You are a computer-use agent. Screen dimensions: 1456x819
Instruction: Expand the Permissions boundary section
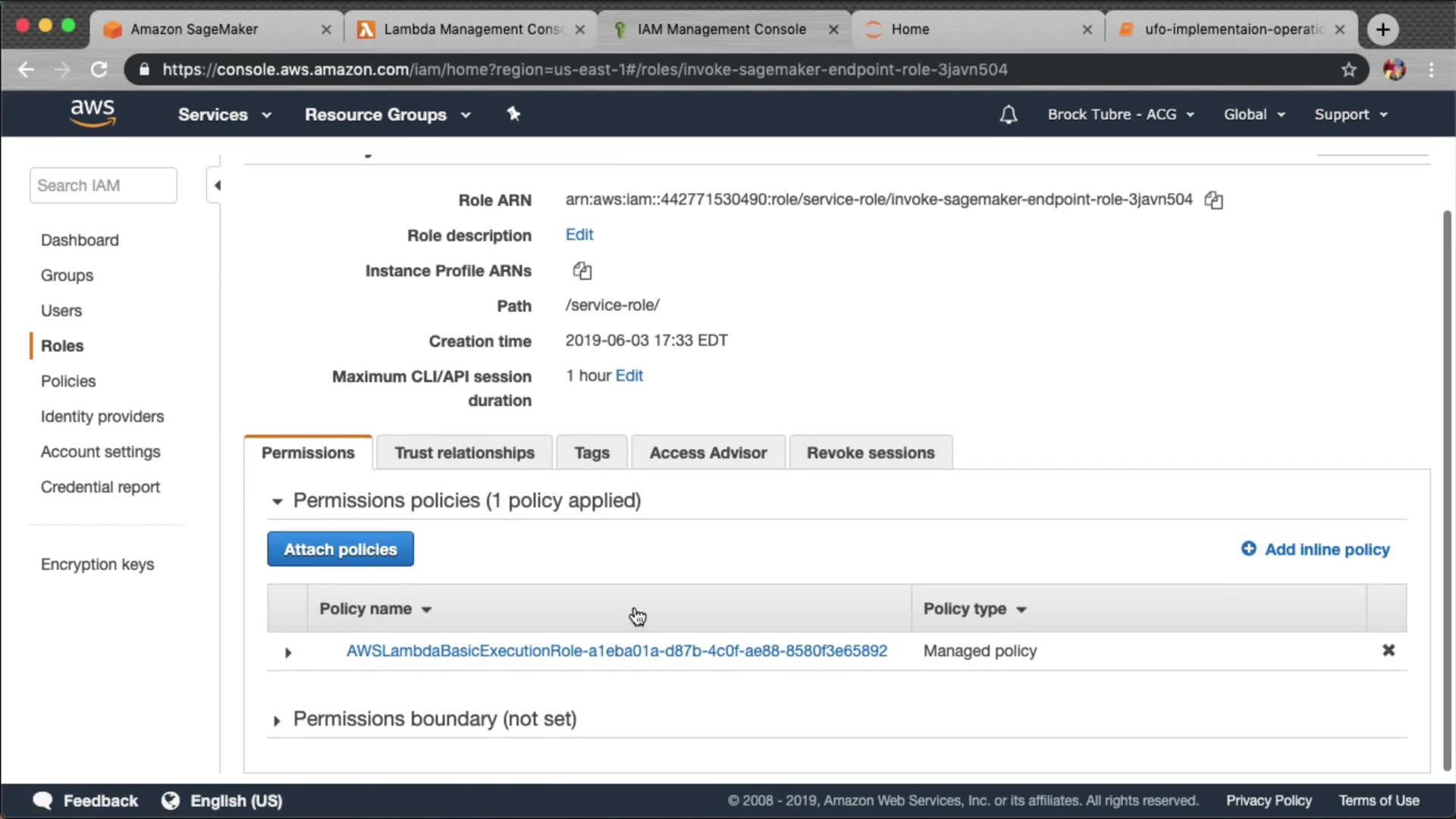pos(277,720)
